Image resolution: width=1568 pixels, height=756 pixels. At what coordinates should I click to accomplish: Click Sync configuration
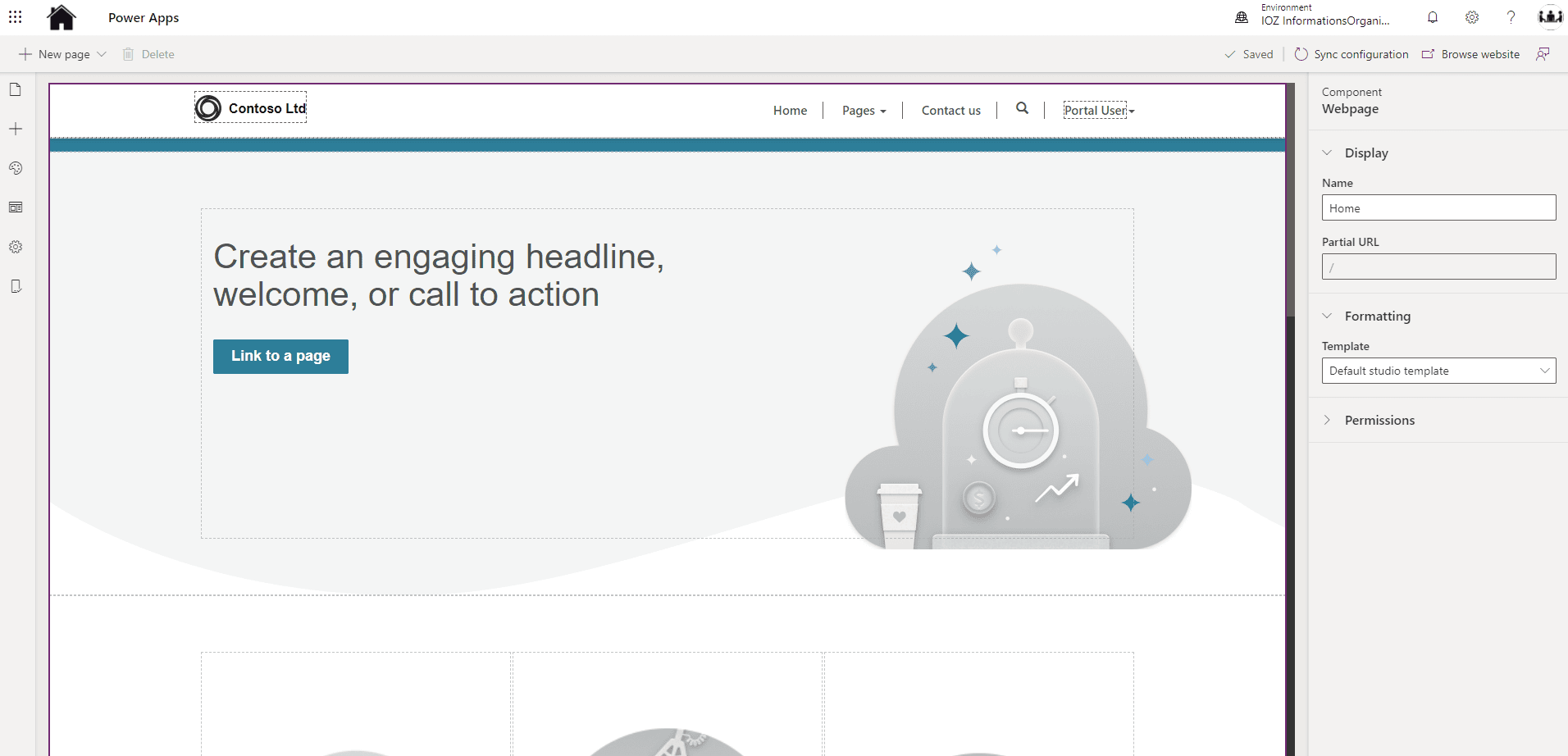[x=1351, y=54]
